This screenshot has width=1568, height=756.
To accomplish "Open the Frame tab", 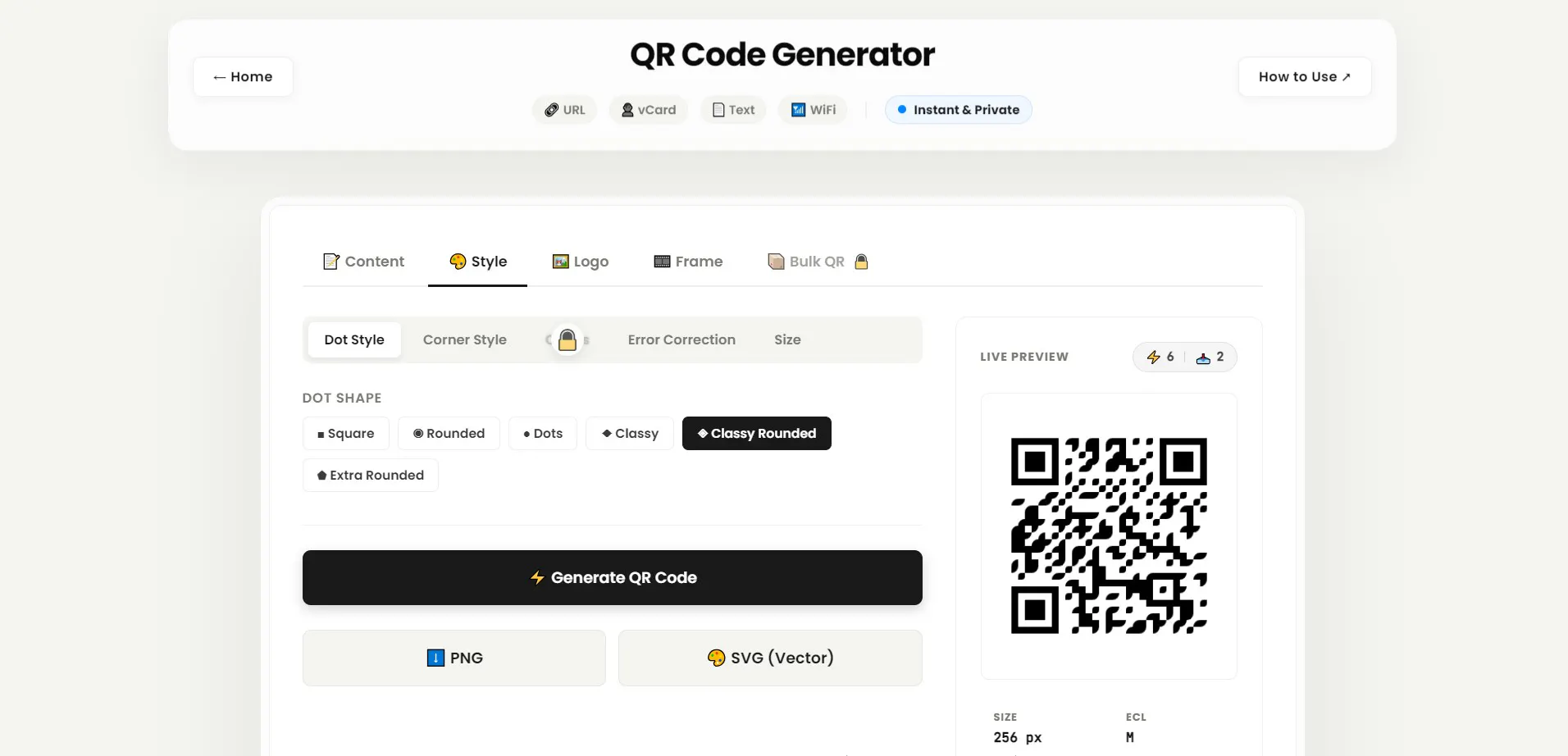I will 688,262.
